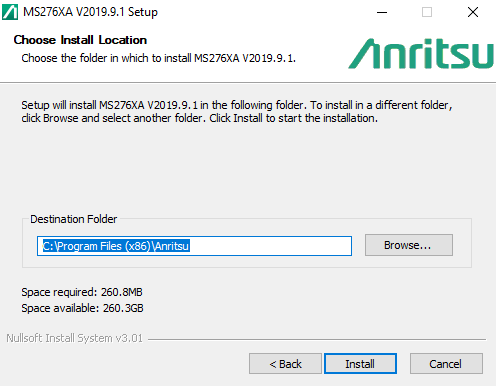
Task: Click the "Space required: 260.8MB" text
Action: pos(82,292)
